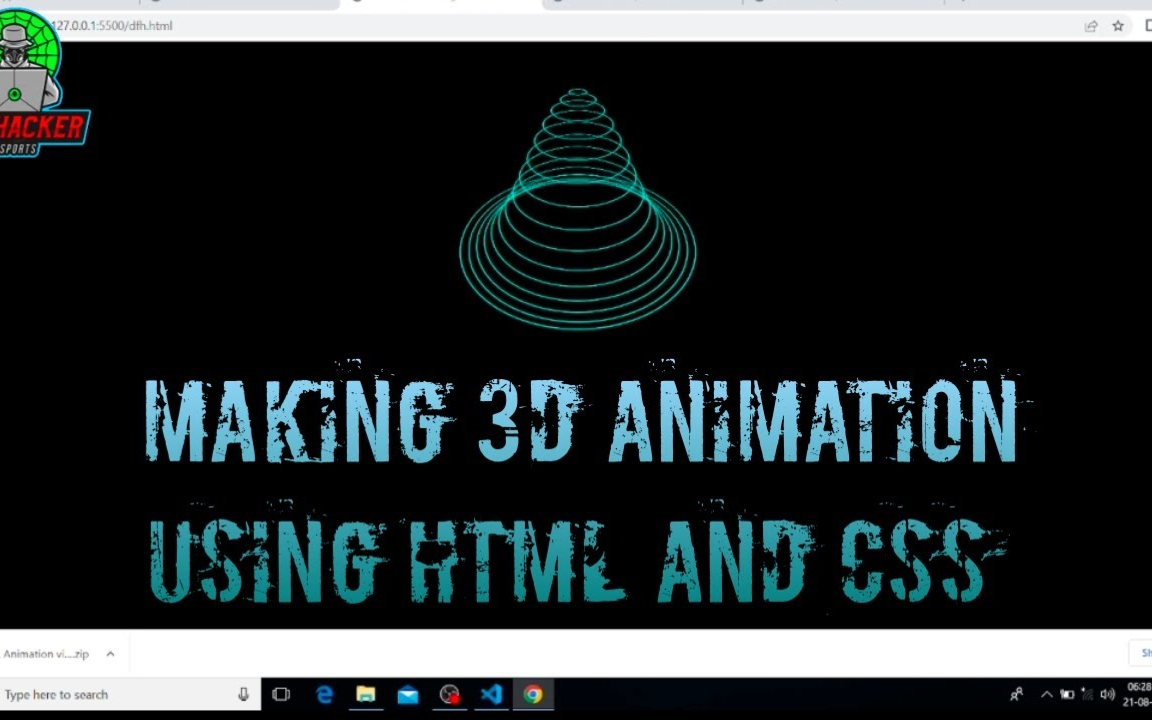Expand hidden icons in the system tray
1152x720 pixels.
pyautogui.click(x=1046, y=694)
